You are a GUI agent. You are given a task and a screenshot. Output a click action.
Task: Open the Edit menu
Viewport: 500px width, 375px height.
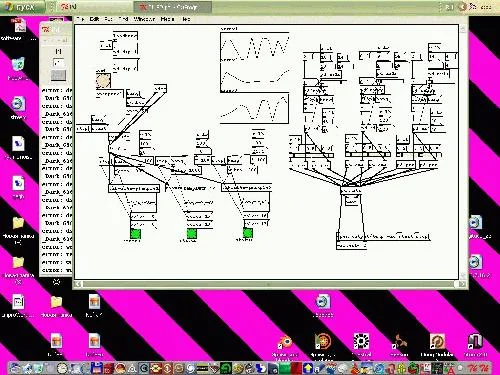(x=94, y=19)
